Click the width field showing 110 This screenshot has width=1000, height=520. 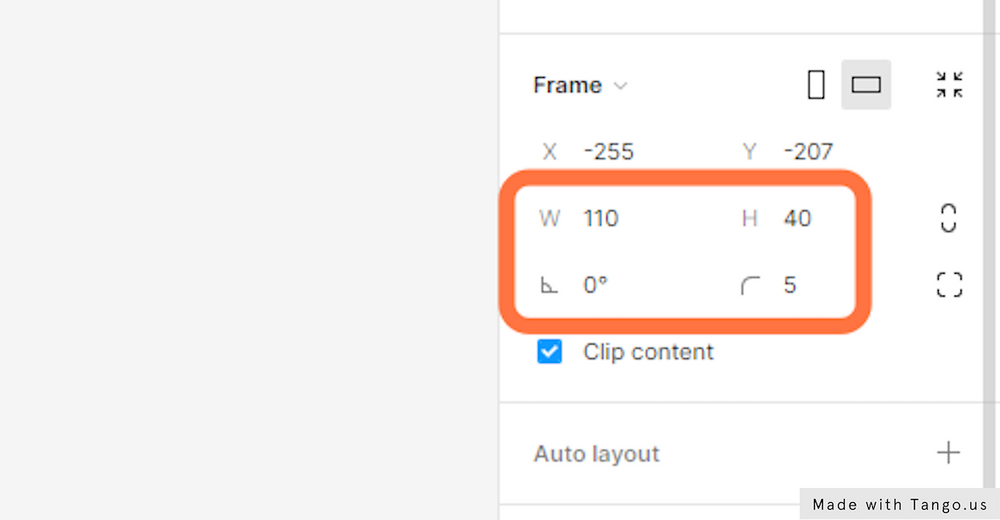click(x=601, y=218)
